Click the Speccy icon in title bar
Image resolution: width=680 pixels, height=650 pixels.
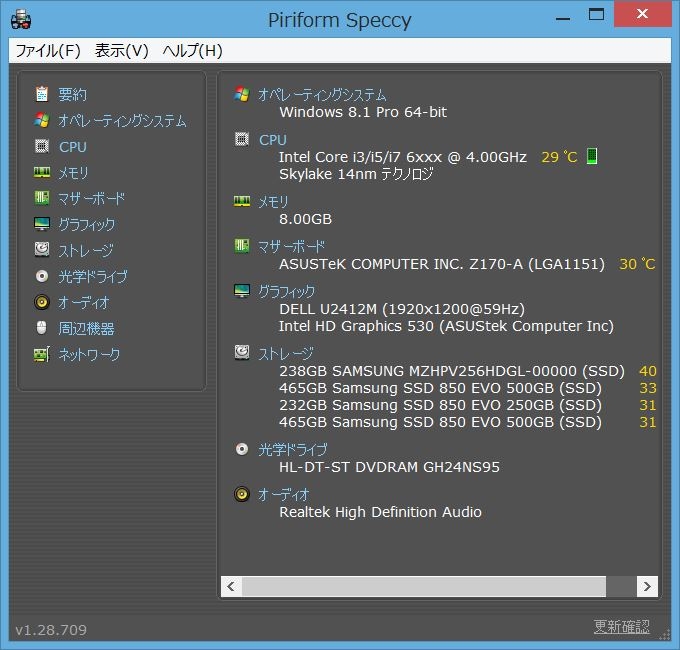(19, 18)
